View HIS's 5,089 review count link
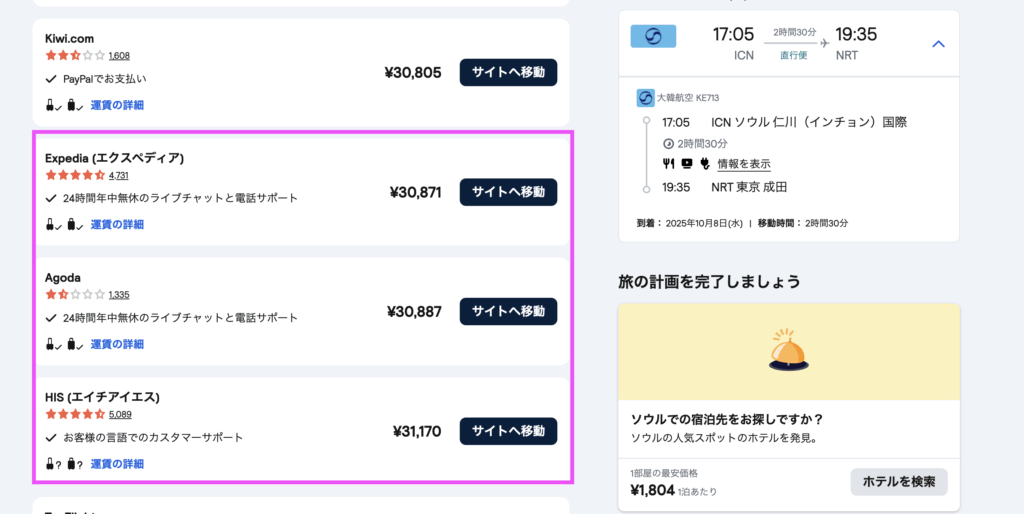The width and height of the screenshot is (1024, 514). point(120,414)
